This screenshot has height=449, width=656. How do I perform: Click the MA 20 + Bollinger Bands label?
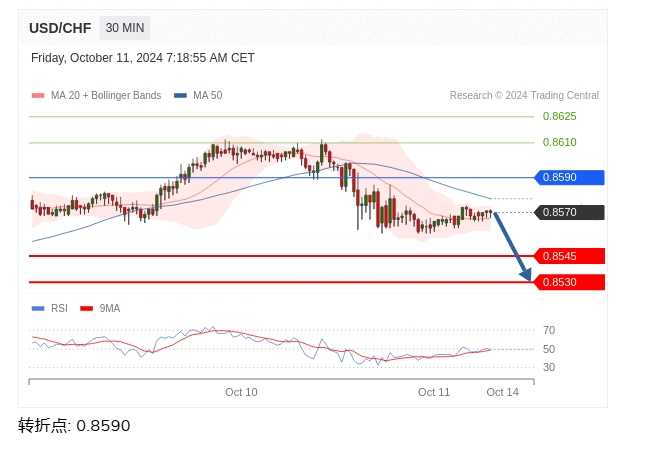click(106, 95)
